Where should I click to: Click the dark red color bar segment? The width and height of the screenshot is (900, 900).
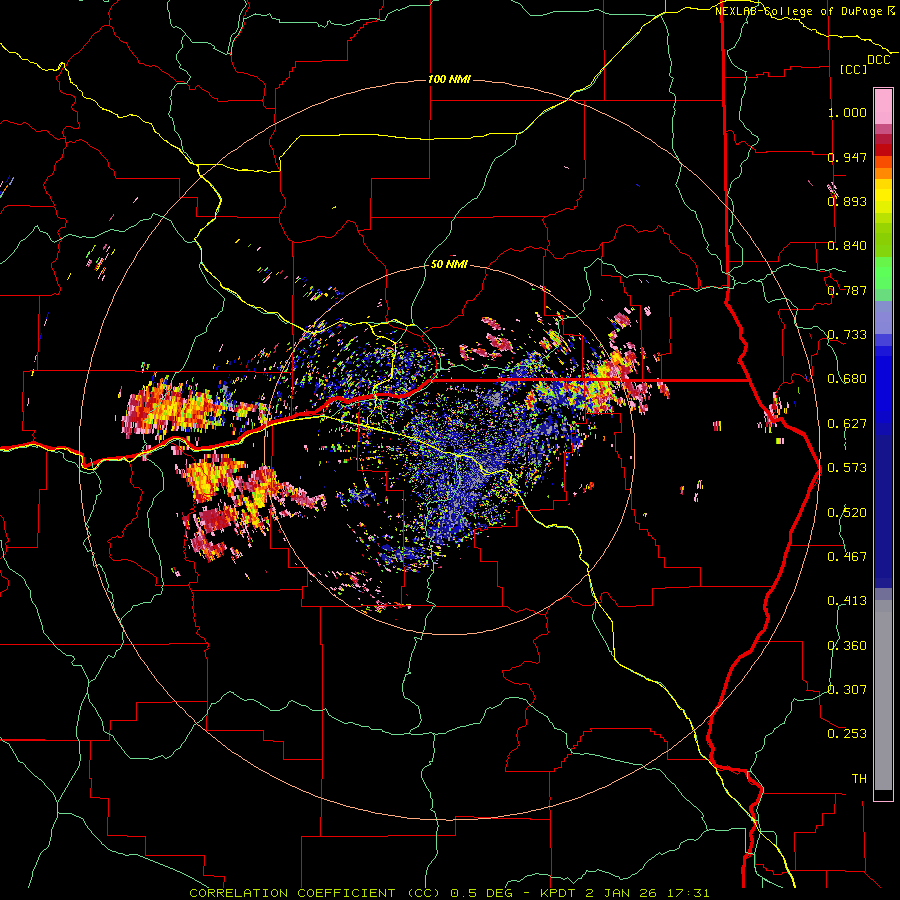click(883, 150)
